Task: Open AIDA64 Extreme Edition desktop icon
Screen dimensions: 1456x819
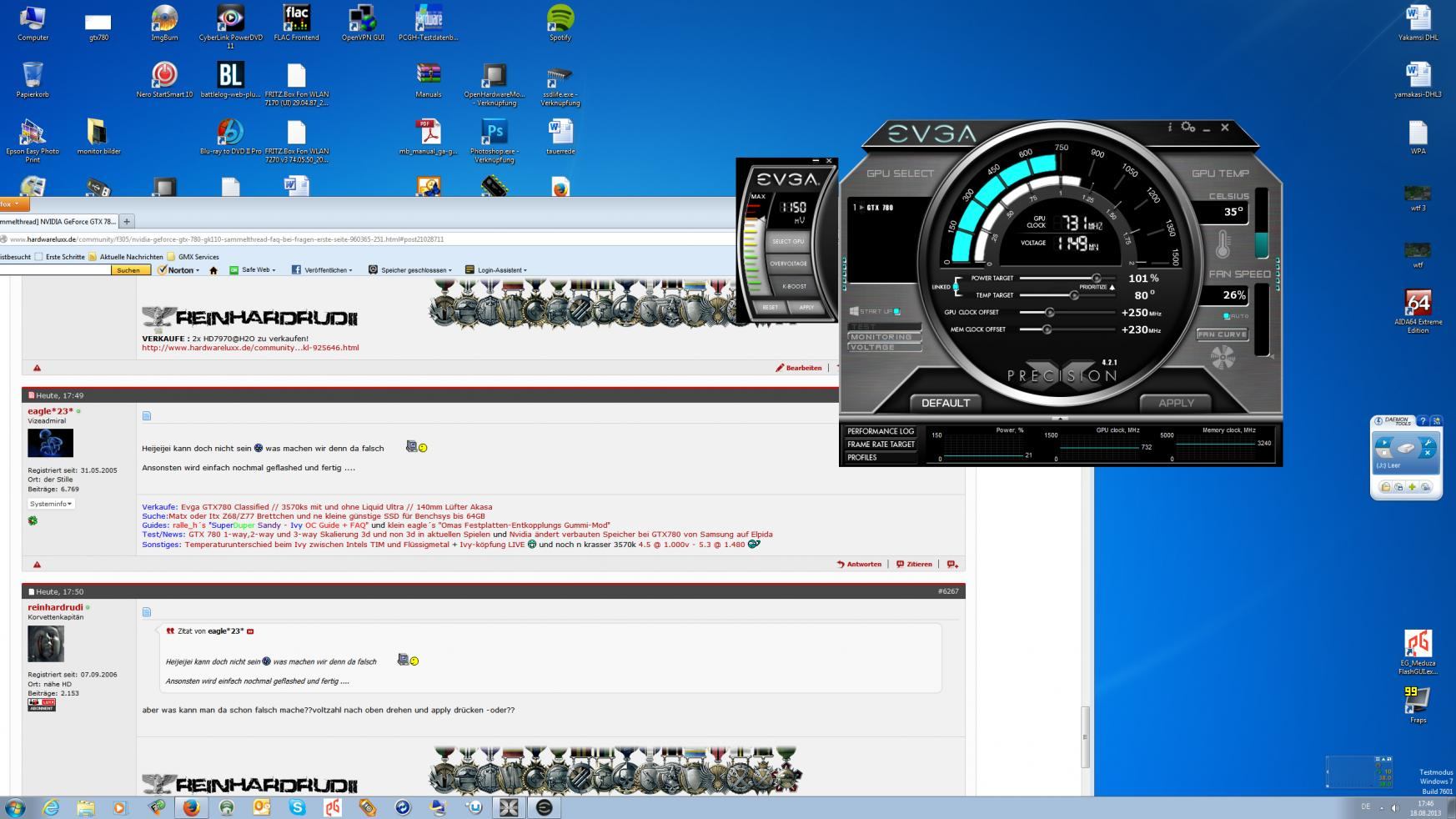Action: [1418, 311]
